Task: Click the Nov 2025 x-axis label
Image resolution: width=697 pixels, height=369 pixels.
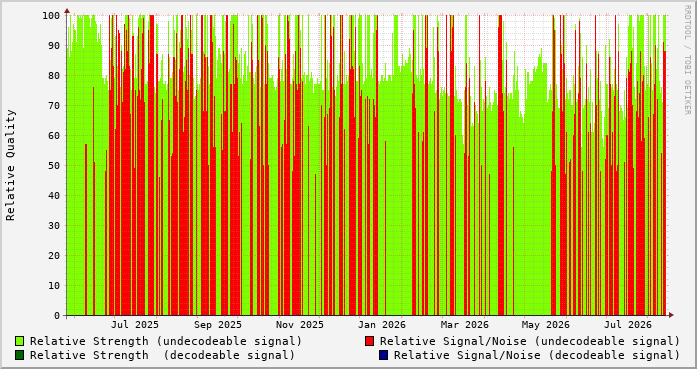Action: coord(300,325)
